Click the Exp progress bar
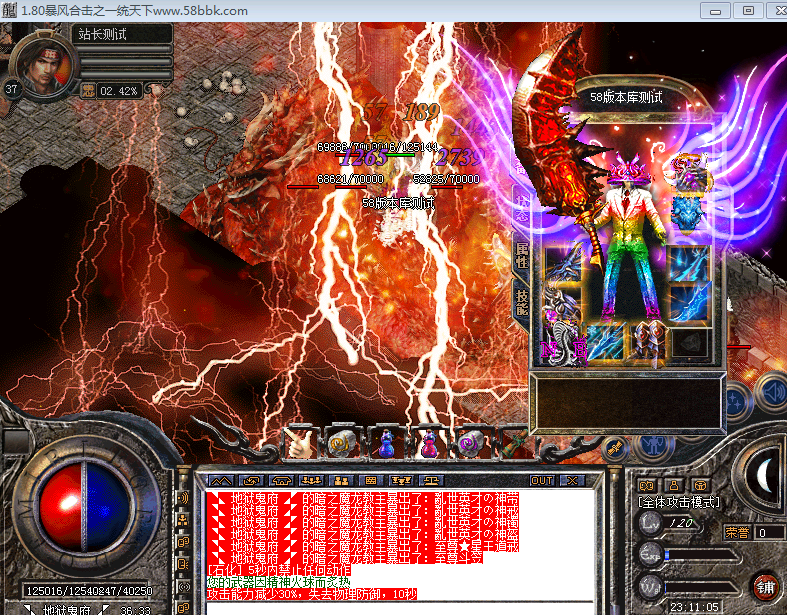Screen dimensions: 787x615 tap(702, 555)
